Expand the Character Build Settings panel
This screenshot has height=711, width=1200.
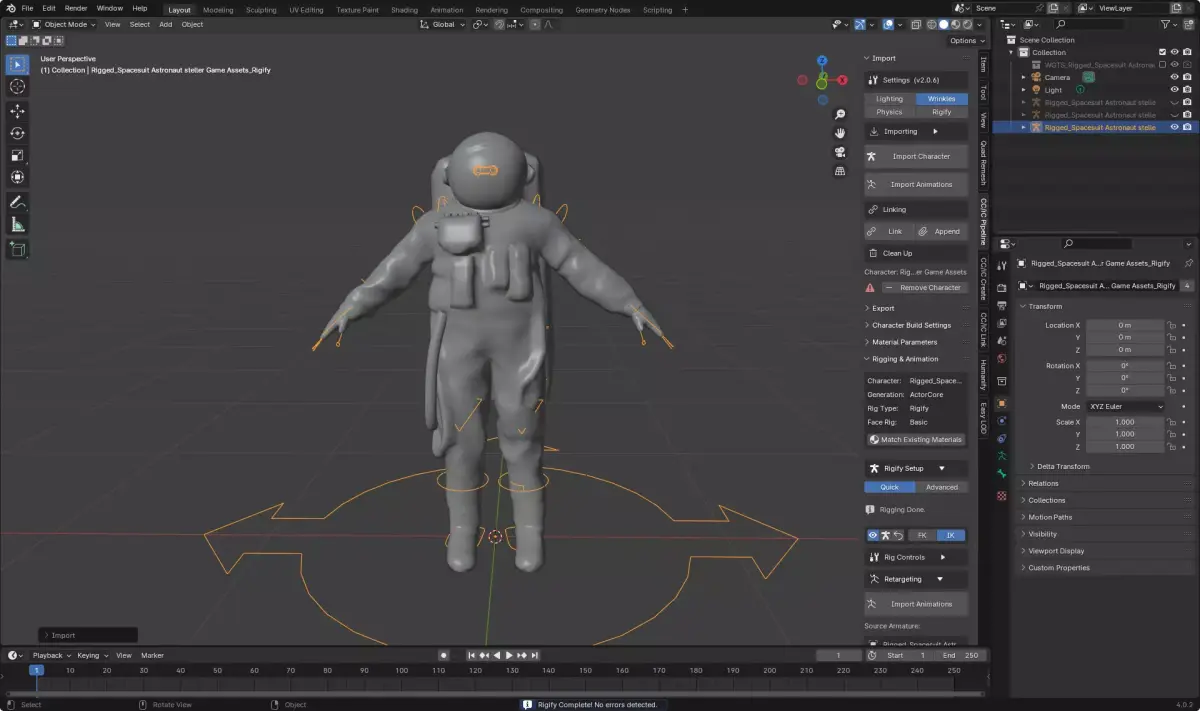coord(911,325)
